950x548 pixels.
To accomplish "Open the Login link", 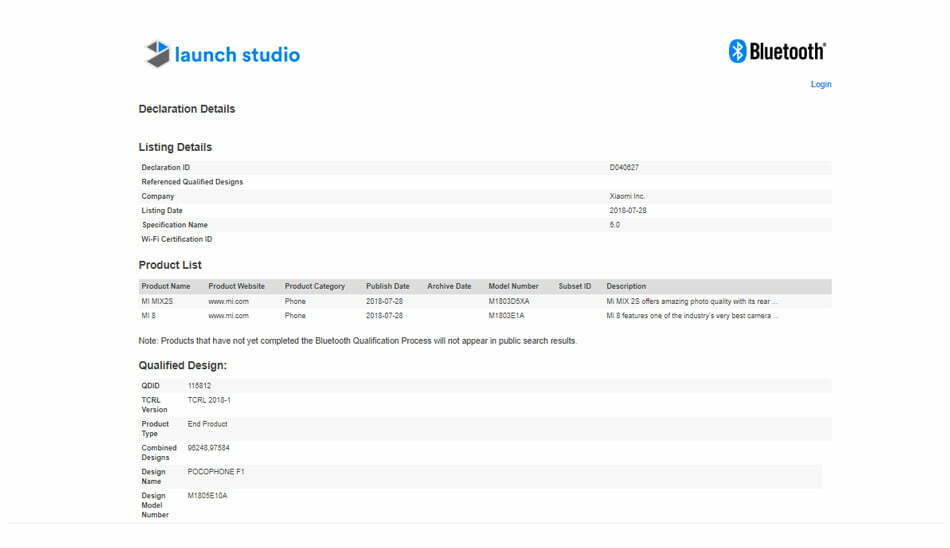I will point(821,84).
